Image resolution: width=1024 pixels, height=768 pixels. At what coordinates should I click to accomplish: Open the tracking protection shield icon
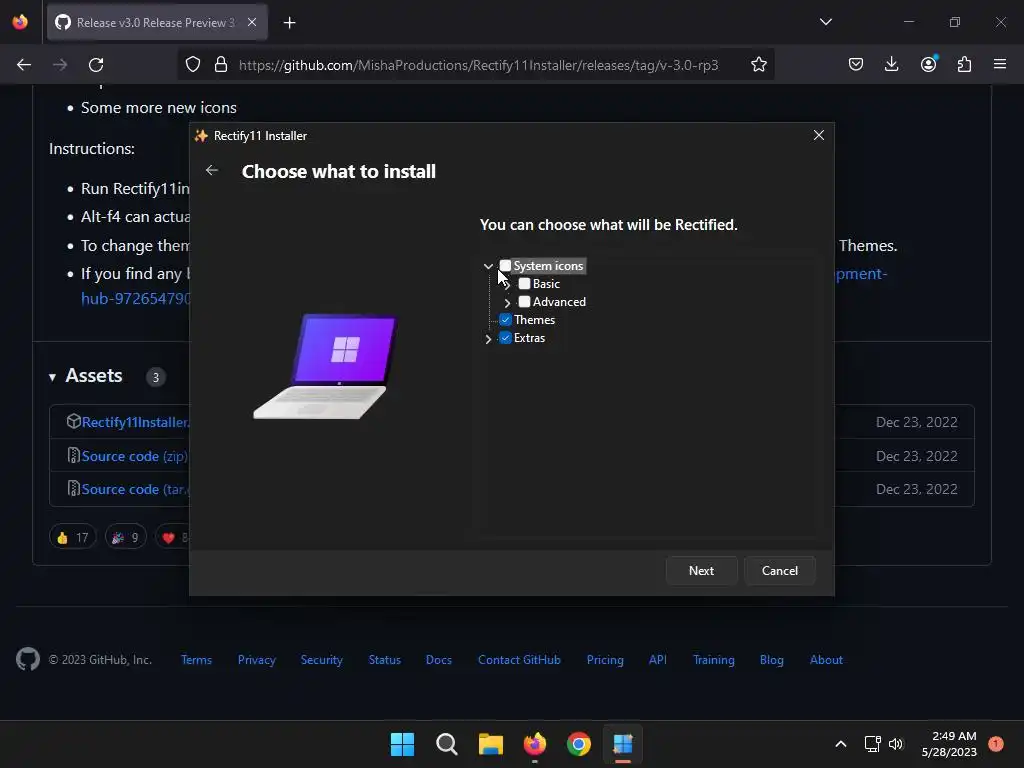(x=193, y=65)
